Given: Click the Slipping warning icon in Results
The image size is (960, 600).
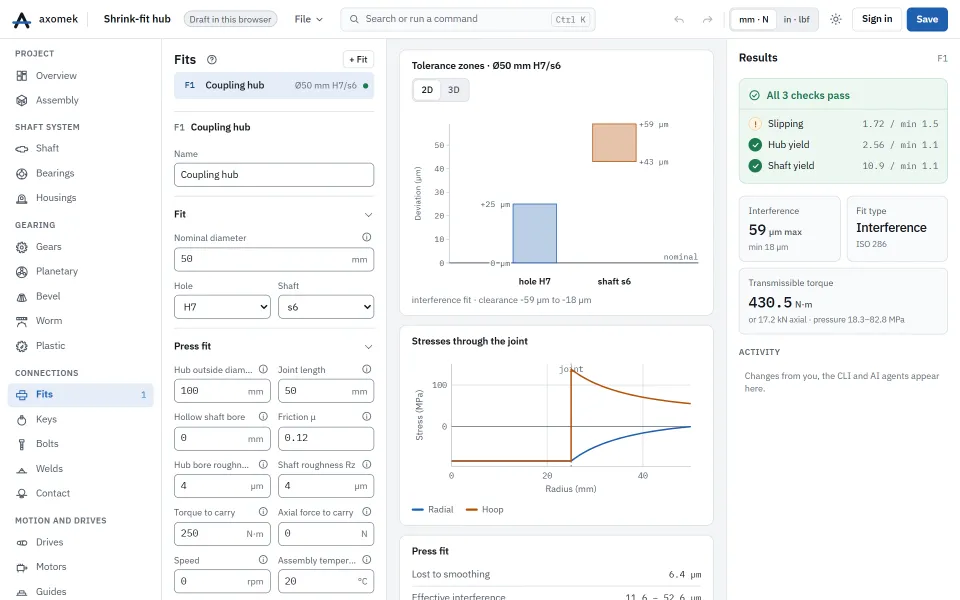Looking at the screenshot, I should (756, 124).
